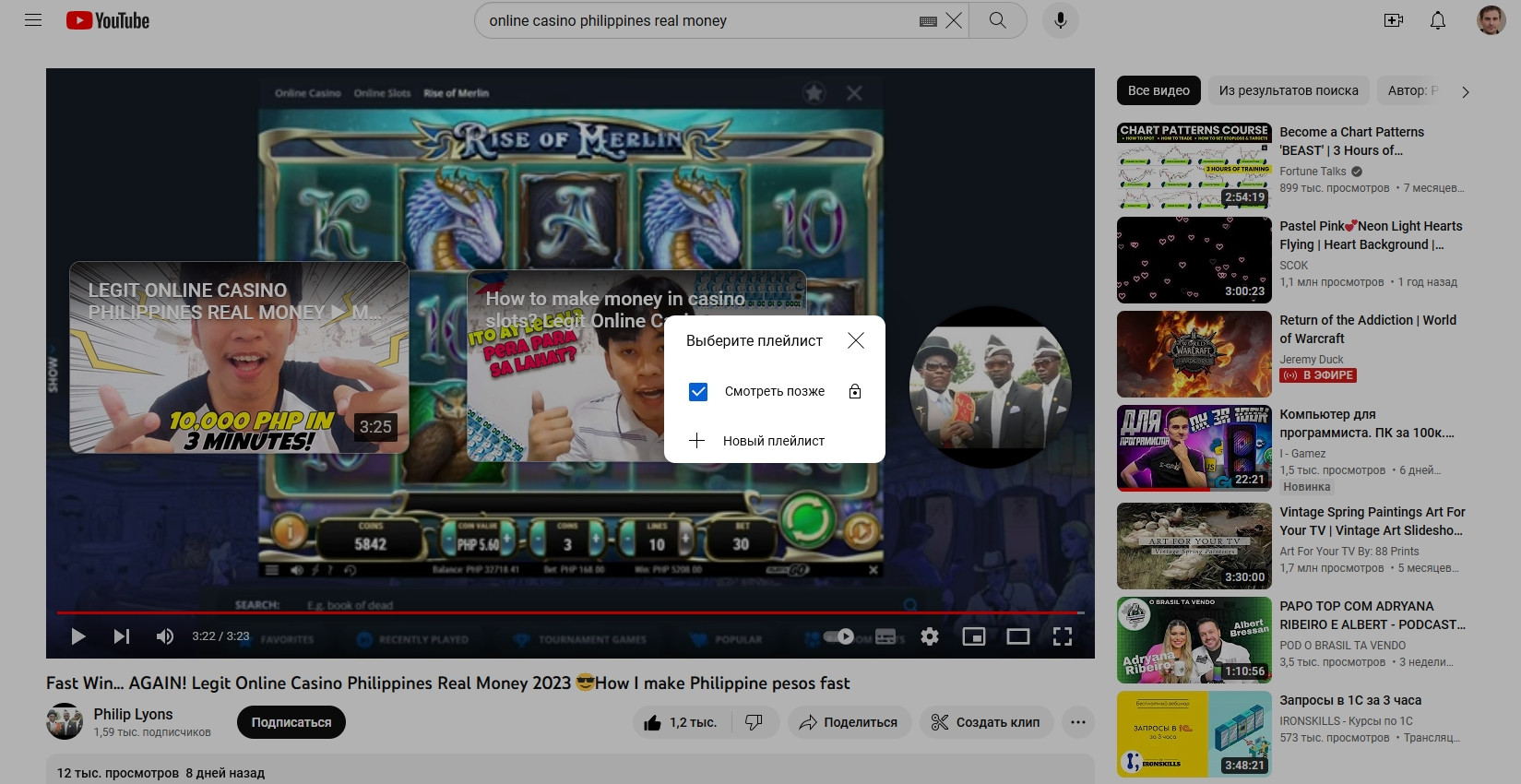
Task: Create a new playlist with 'Новый плейлист'
Action: pyautogui.click(x=775, y=441)
